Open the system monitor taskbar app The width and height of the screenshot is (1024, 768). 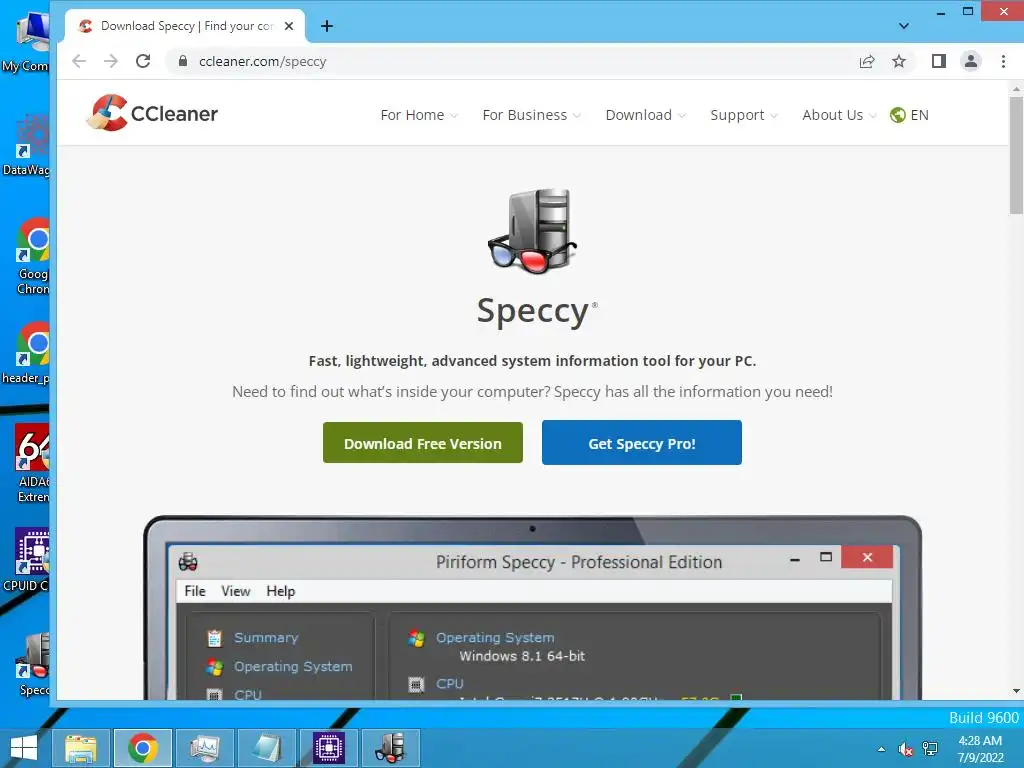point(204,748)
